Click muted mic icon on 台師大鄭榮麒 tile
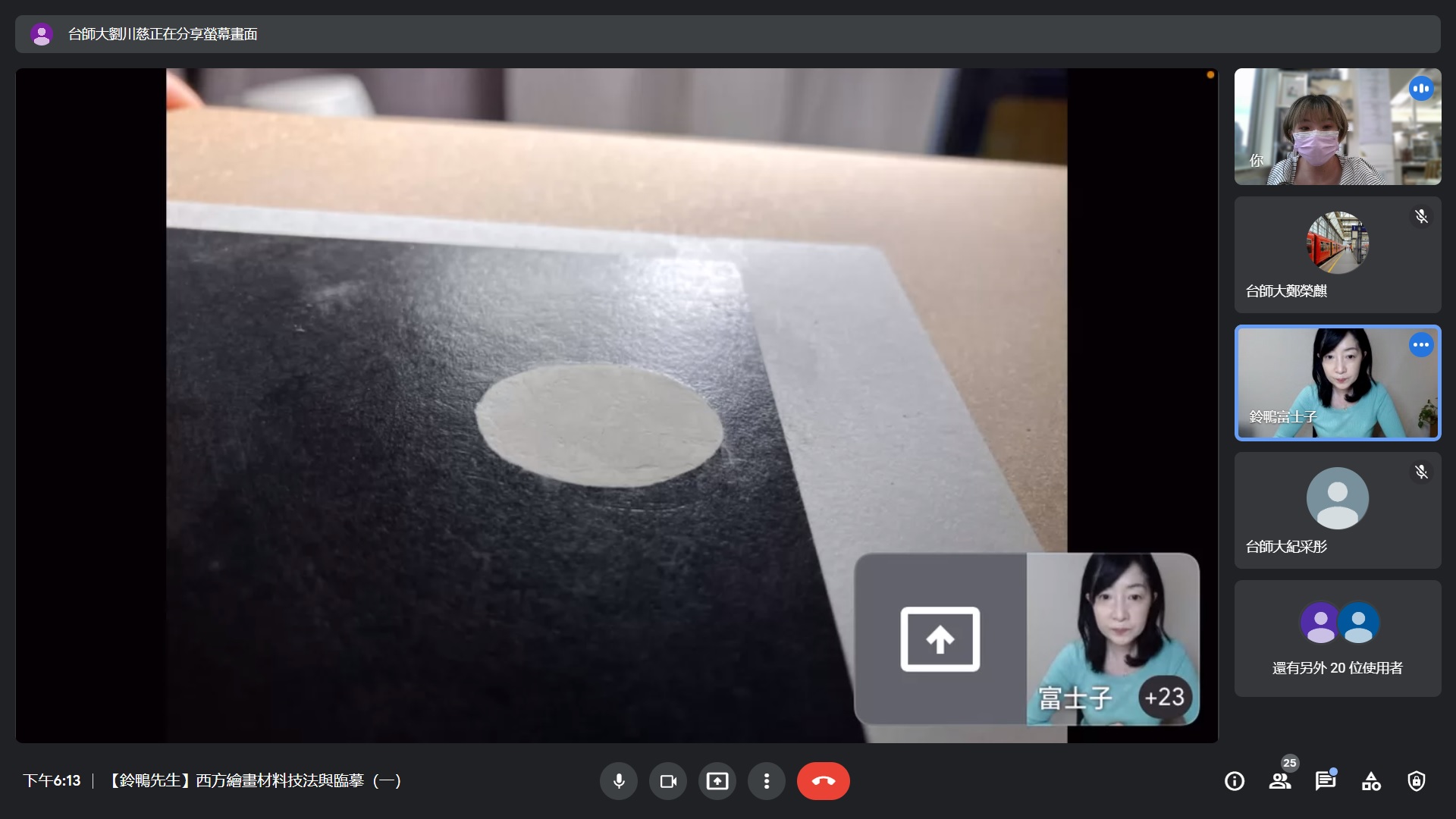Image resolution: width=1456 pixels, height=819 pixels. pyautogui.click(x=1421, y=217)
